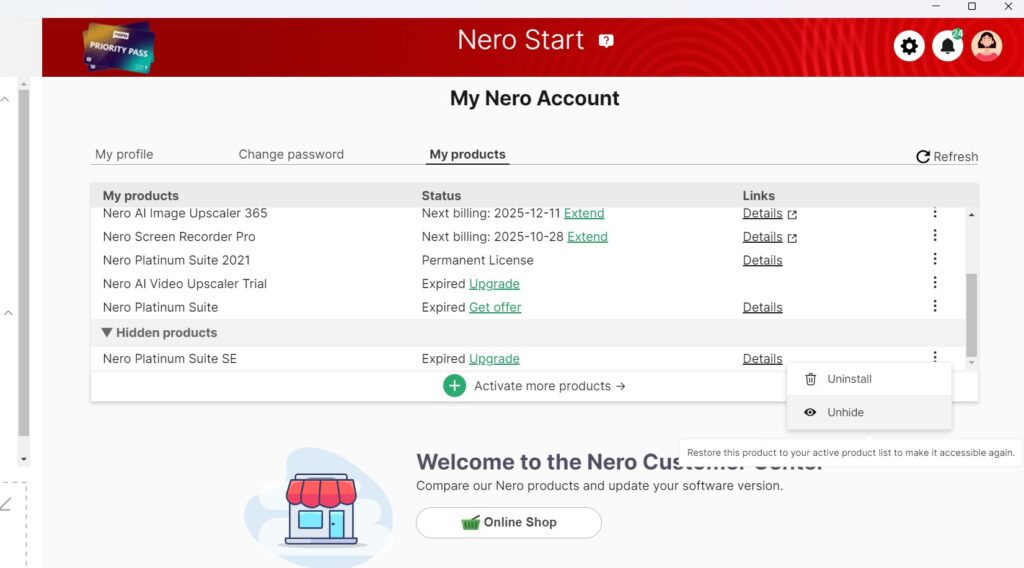The width and height of the screenshot is (1024, 568).
Task: Open more options for Nero Platinum Suite 2021
Action: [x=935, y=259]
